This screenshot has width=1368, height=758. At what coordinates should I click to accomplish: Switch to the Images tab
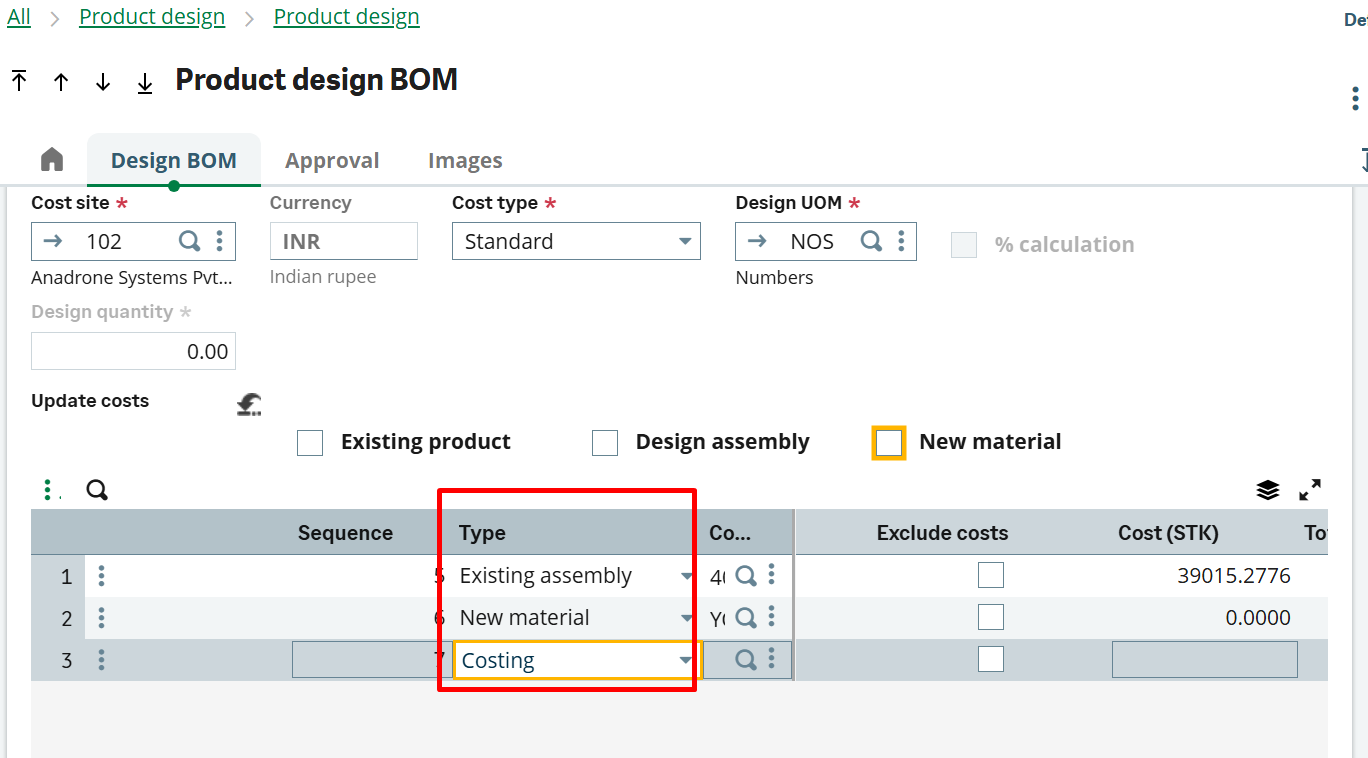465,160
